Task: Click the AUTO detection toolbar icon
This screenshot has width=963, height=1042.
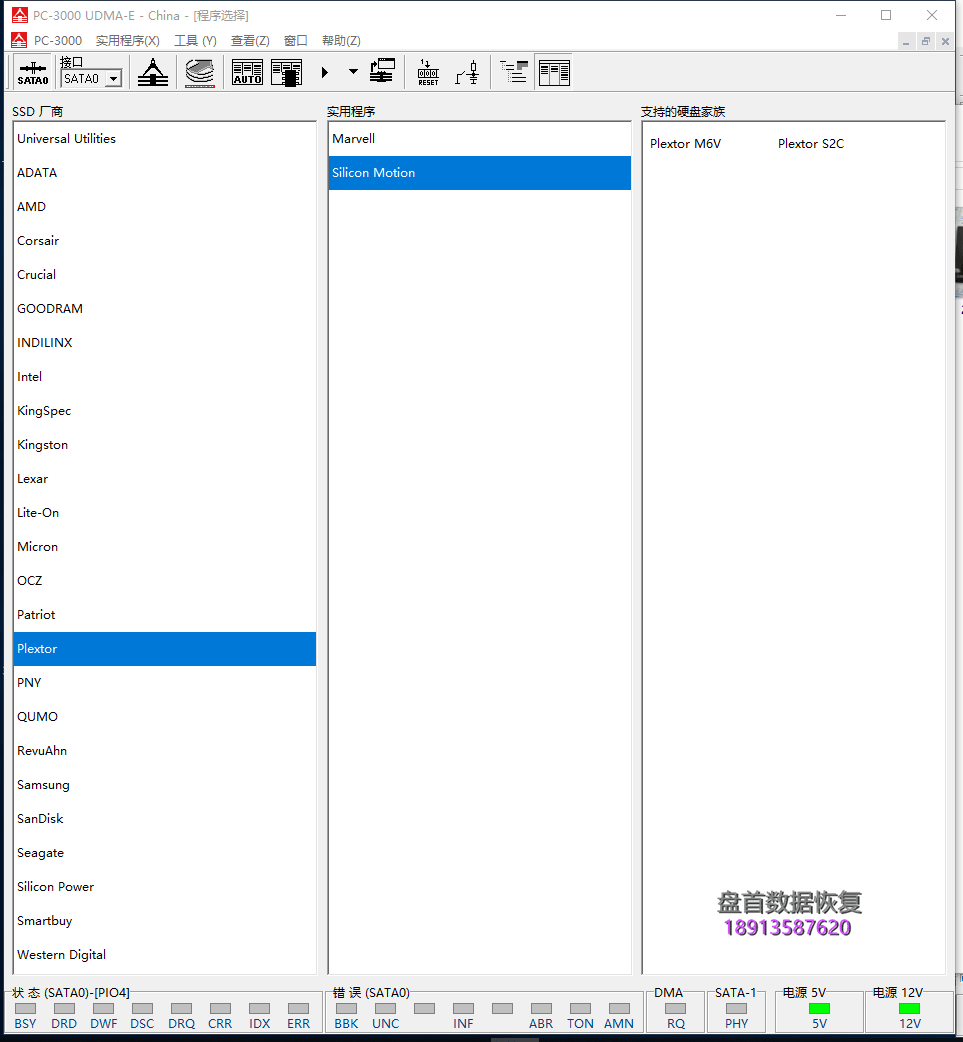Action: pyautogui.click(x=247, y=72)
